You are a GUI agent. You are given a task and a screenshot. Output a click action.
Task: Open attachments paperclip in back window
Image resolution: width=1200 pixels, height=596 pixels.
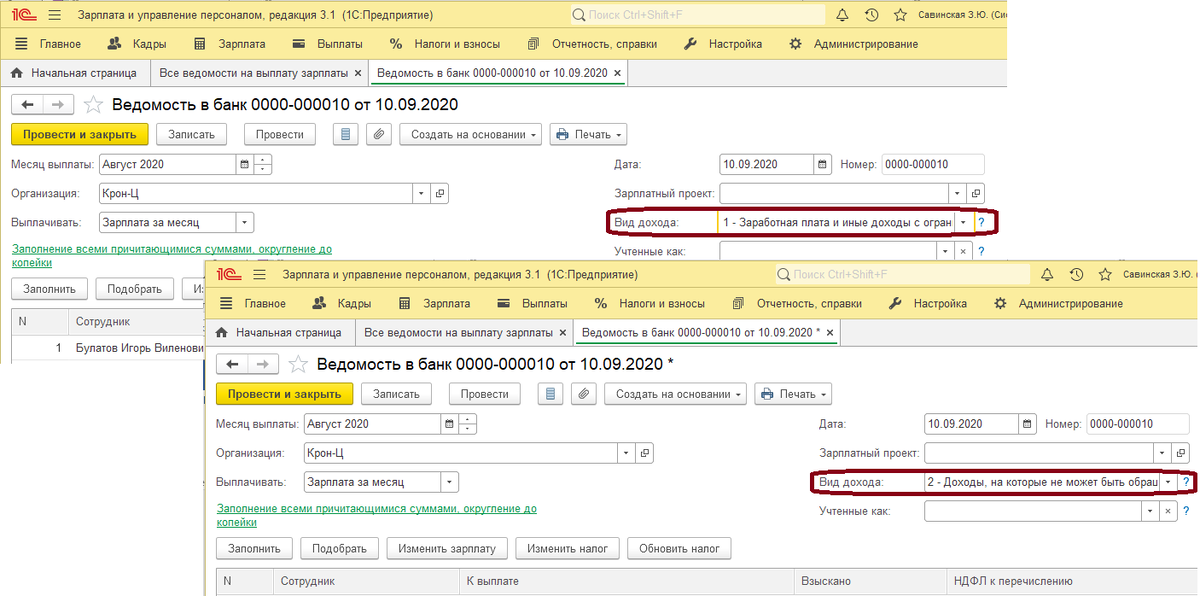tap(378, 134)
